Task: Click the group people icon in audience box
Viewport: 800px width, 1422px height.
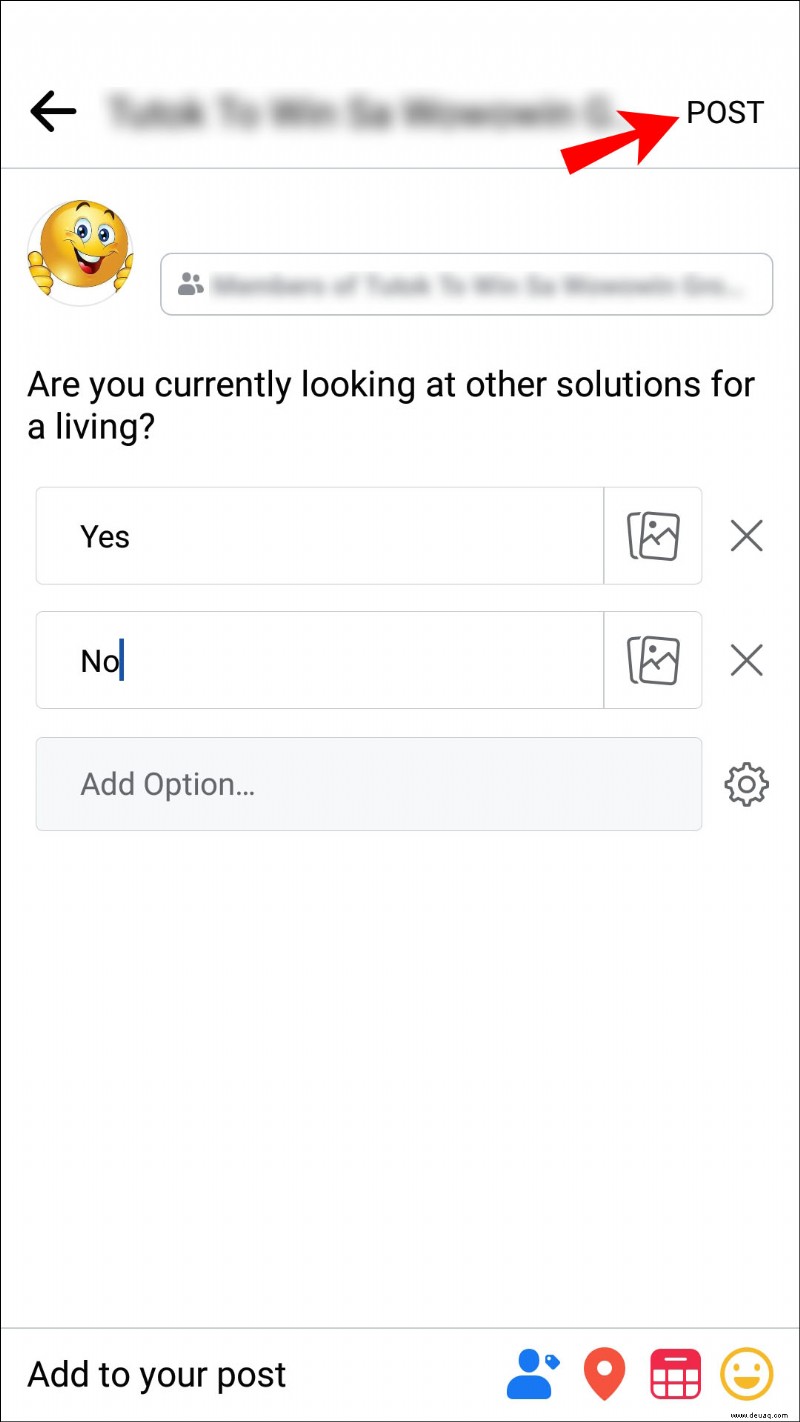Action: [x=190, y=285]
